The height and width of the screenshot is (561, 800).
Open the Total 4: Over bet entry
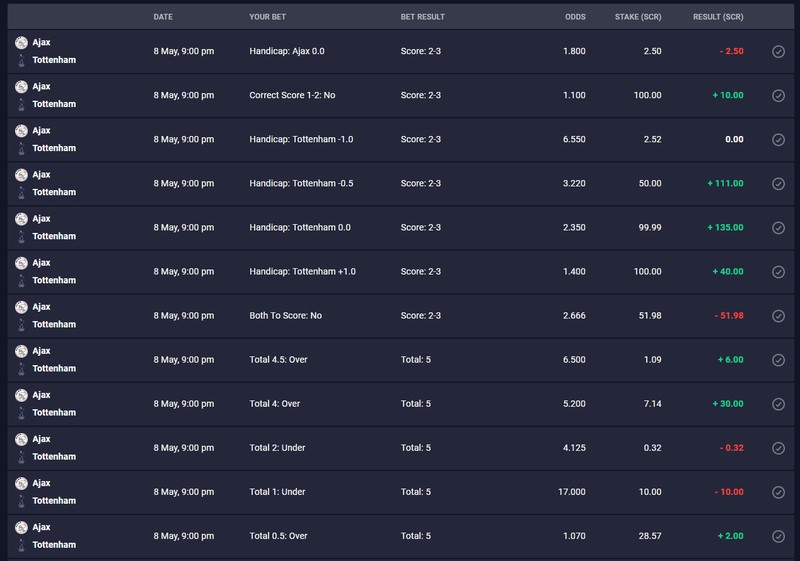click(x=401, y=404)
